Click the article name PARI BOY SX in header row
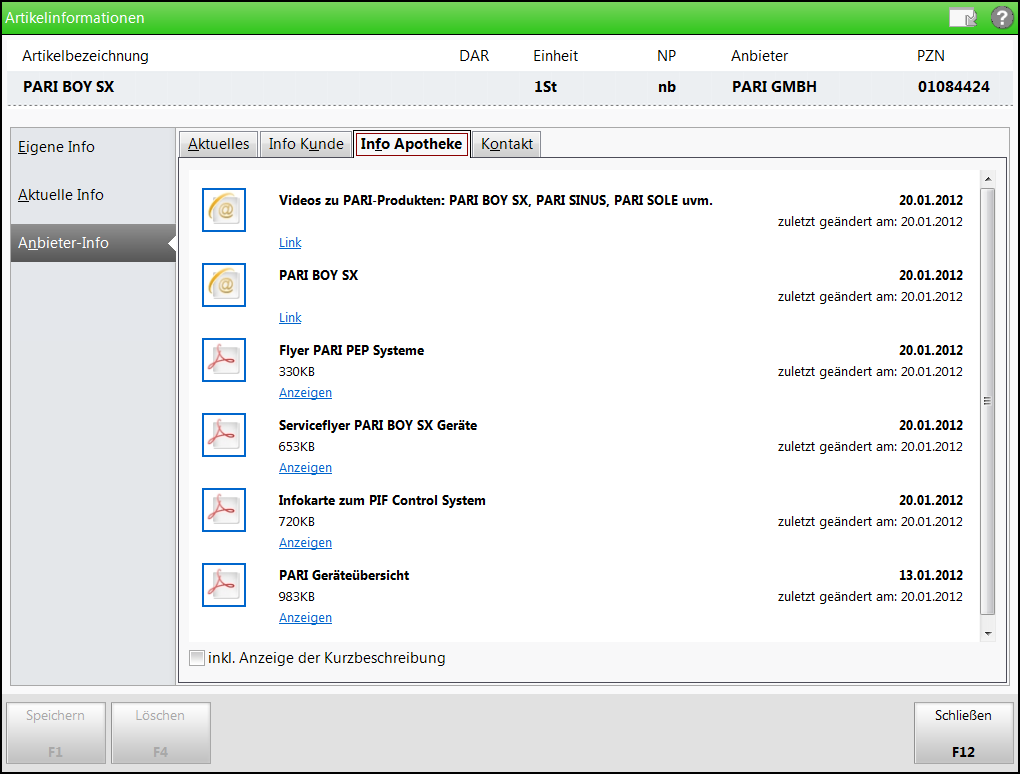Image resolution: width=1020 pixels, height=774 pixels. pyautogui.click(x=69, y=87)
